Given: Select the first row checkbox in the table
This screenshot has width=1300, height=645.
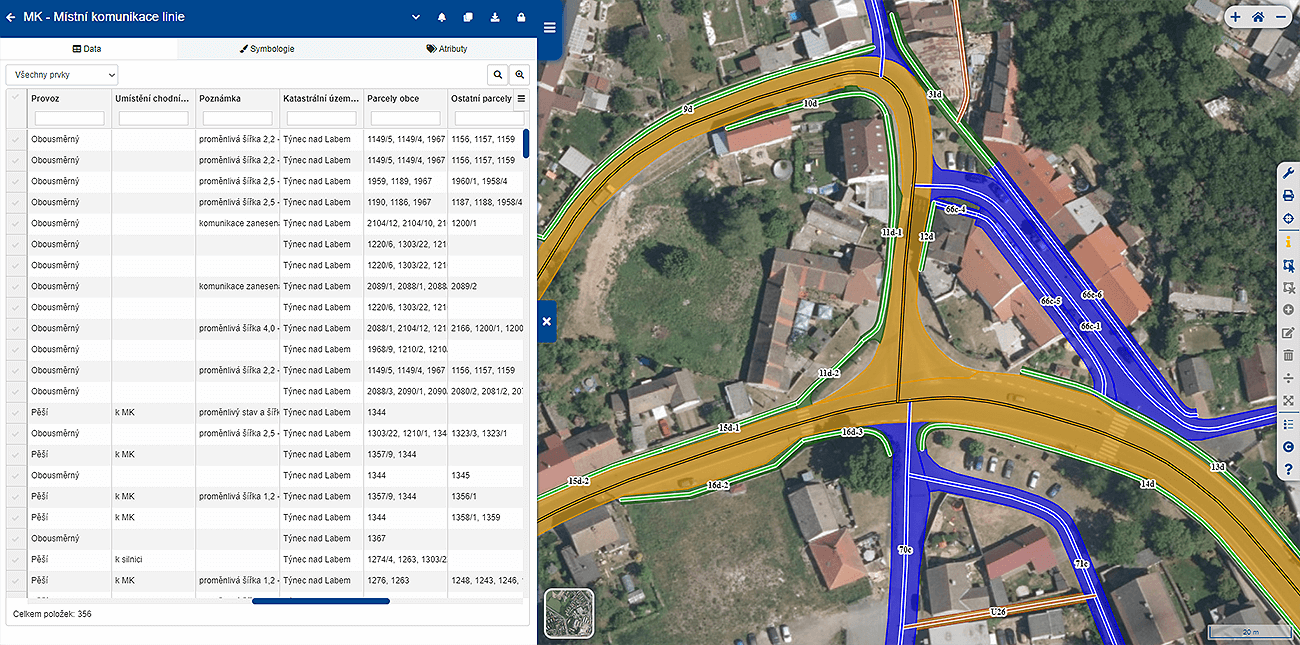Looking at the screenshot, I should [x=15, y=139].
